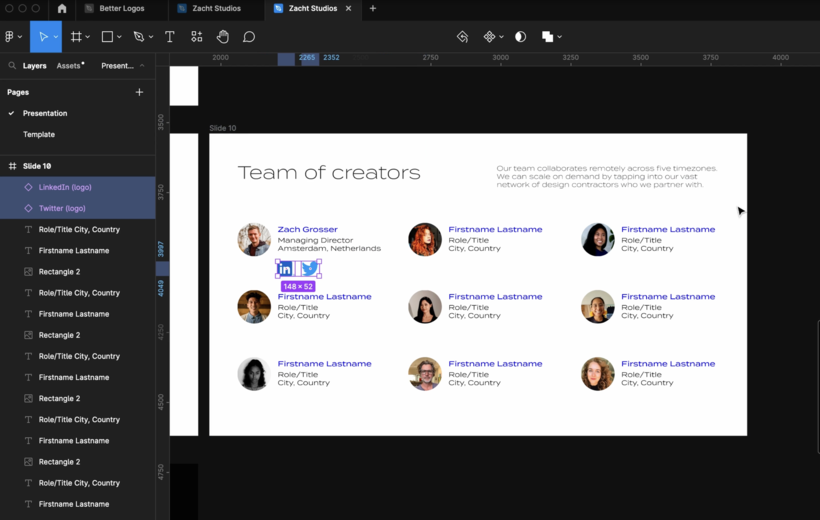Expand Pen tool options dropdown arrow

(x=151, y=37)
